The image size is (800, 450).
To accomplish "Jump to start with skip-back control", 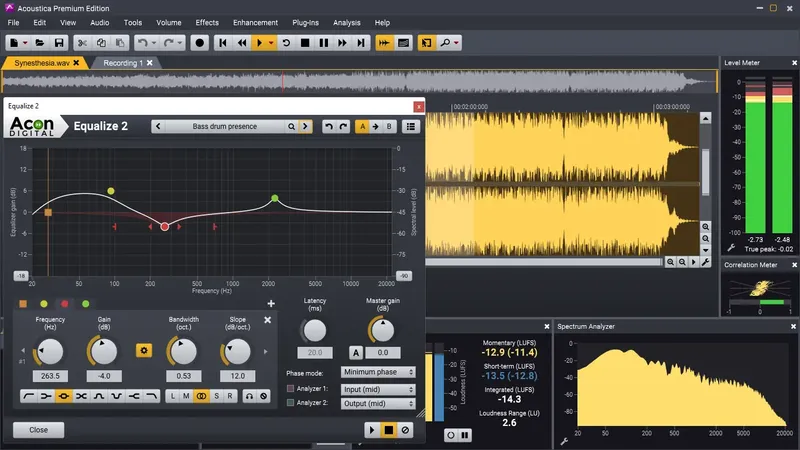I will point(223,43).
